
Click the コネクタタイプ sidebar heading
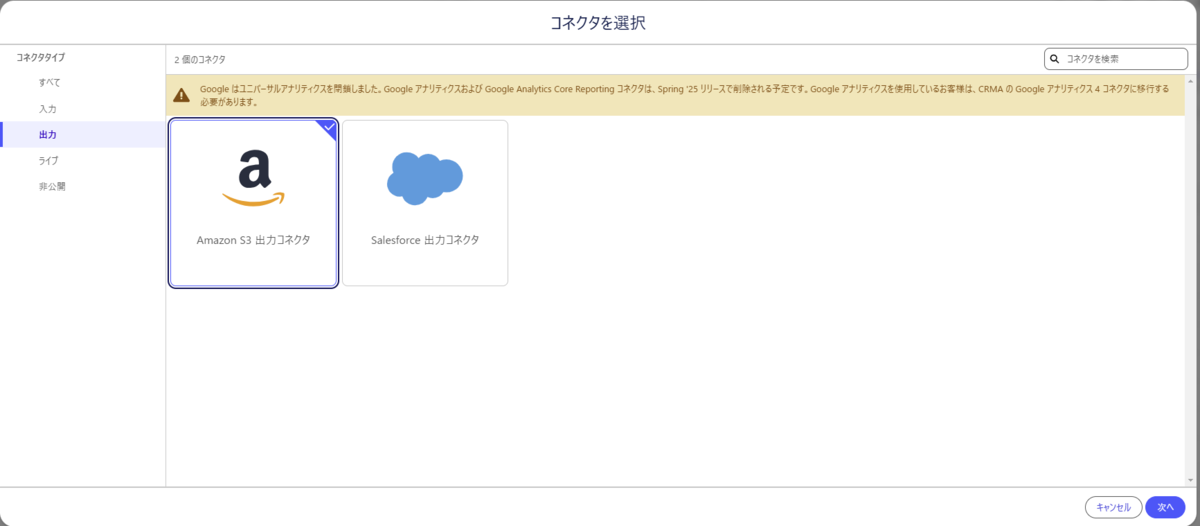41,58
